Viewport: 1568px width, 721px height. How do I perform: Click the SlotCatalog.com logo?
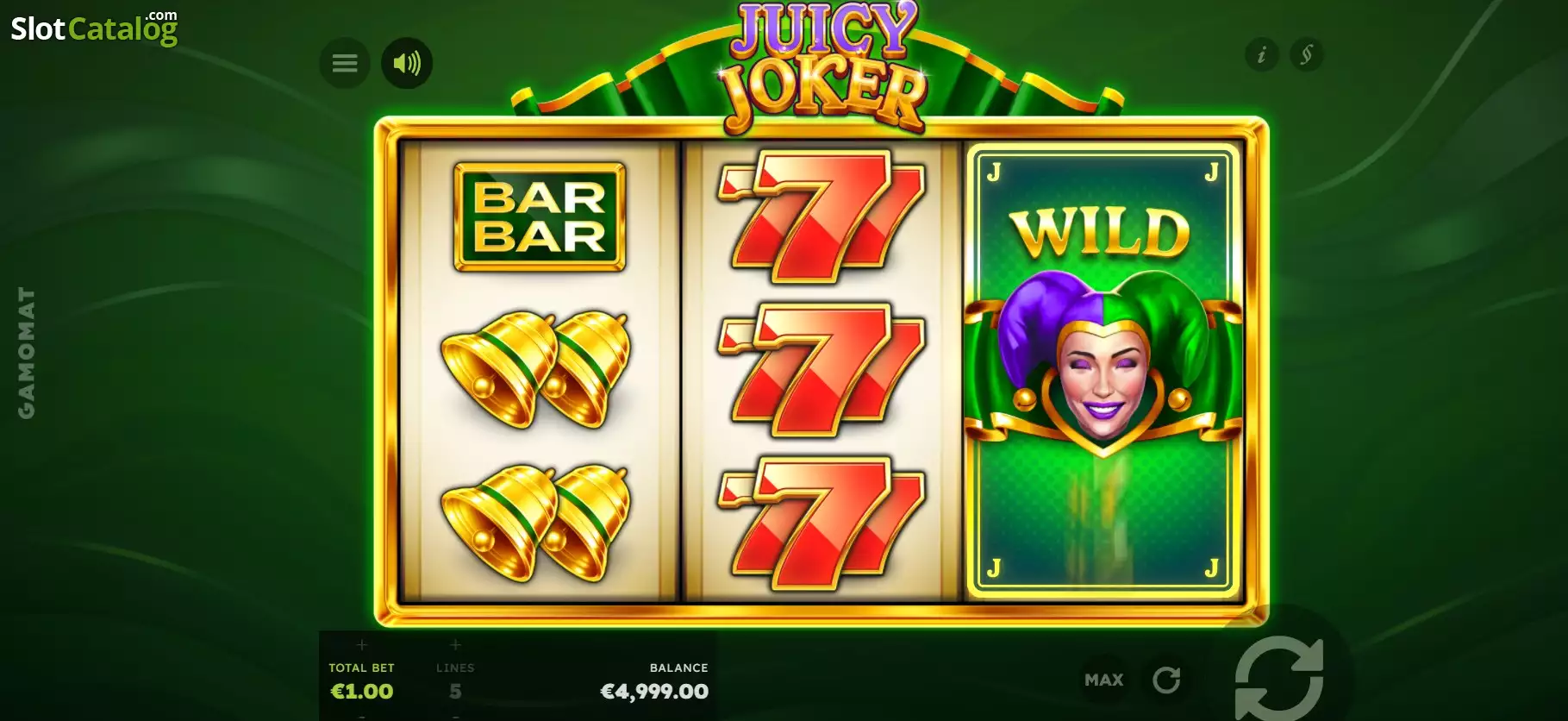(94, 28)
